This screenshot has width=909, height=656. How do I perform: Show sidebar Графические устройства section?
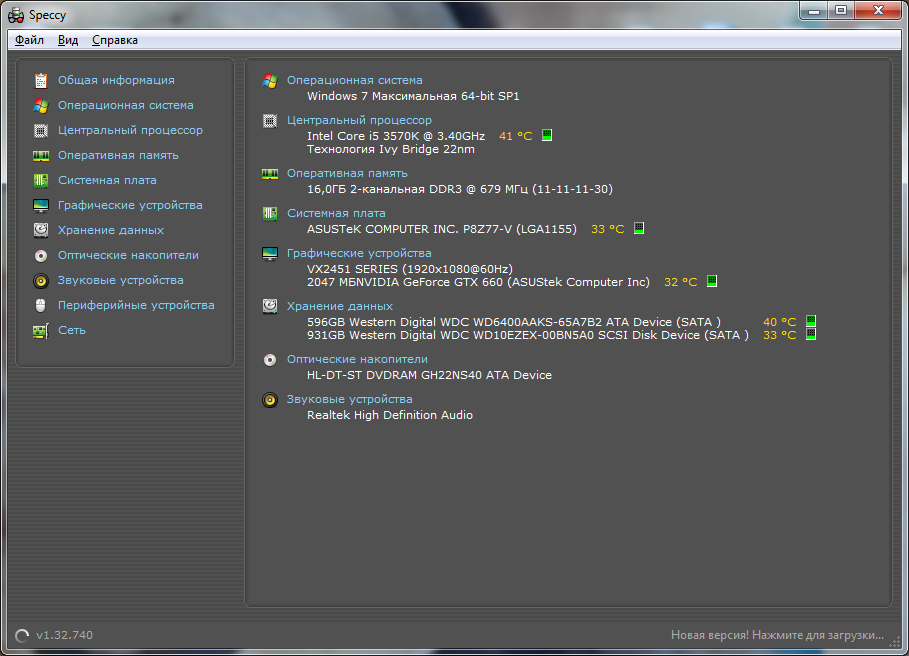(130, 205)
